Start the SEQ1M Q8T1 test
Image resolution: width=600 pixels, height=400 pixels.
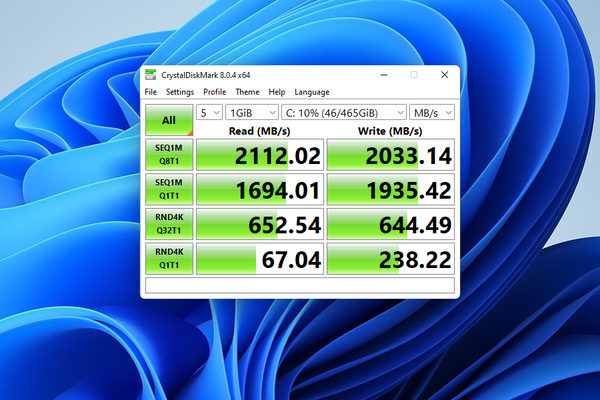168,155
